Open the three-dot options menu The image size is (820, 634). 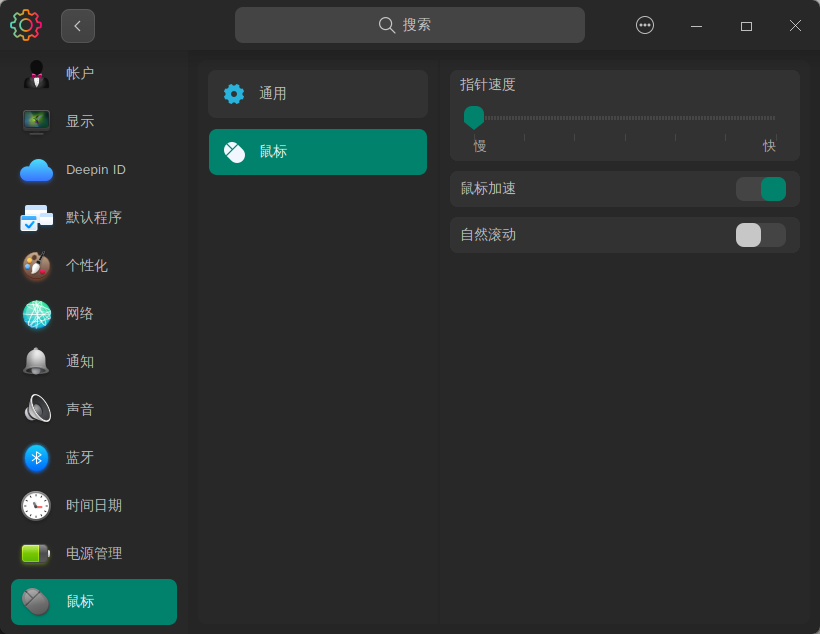644,25
